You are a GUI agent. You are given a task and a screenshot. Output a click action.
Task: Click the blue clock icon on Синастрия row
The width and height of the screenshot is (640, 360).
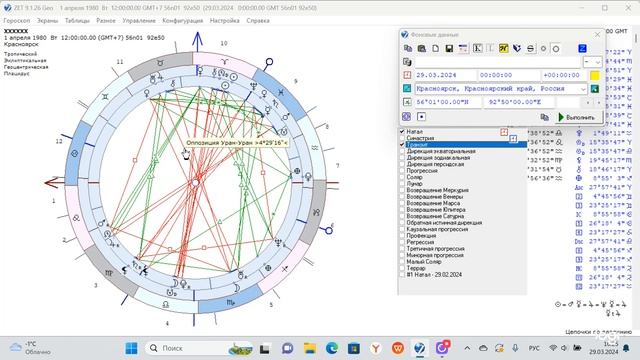(x=513, y=139)
